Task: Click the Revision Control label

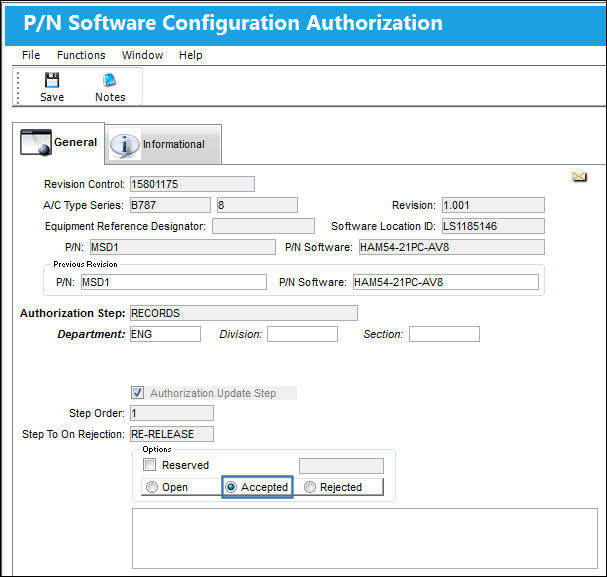Action: pyautogui.click(x=84, y=184)
